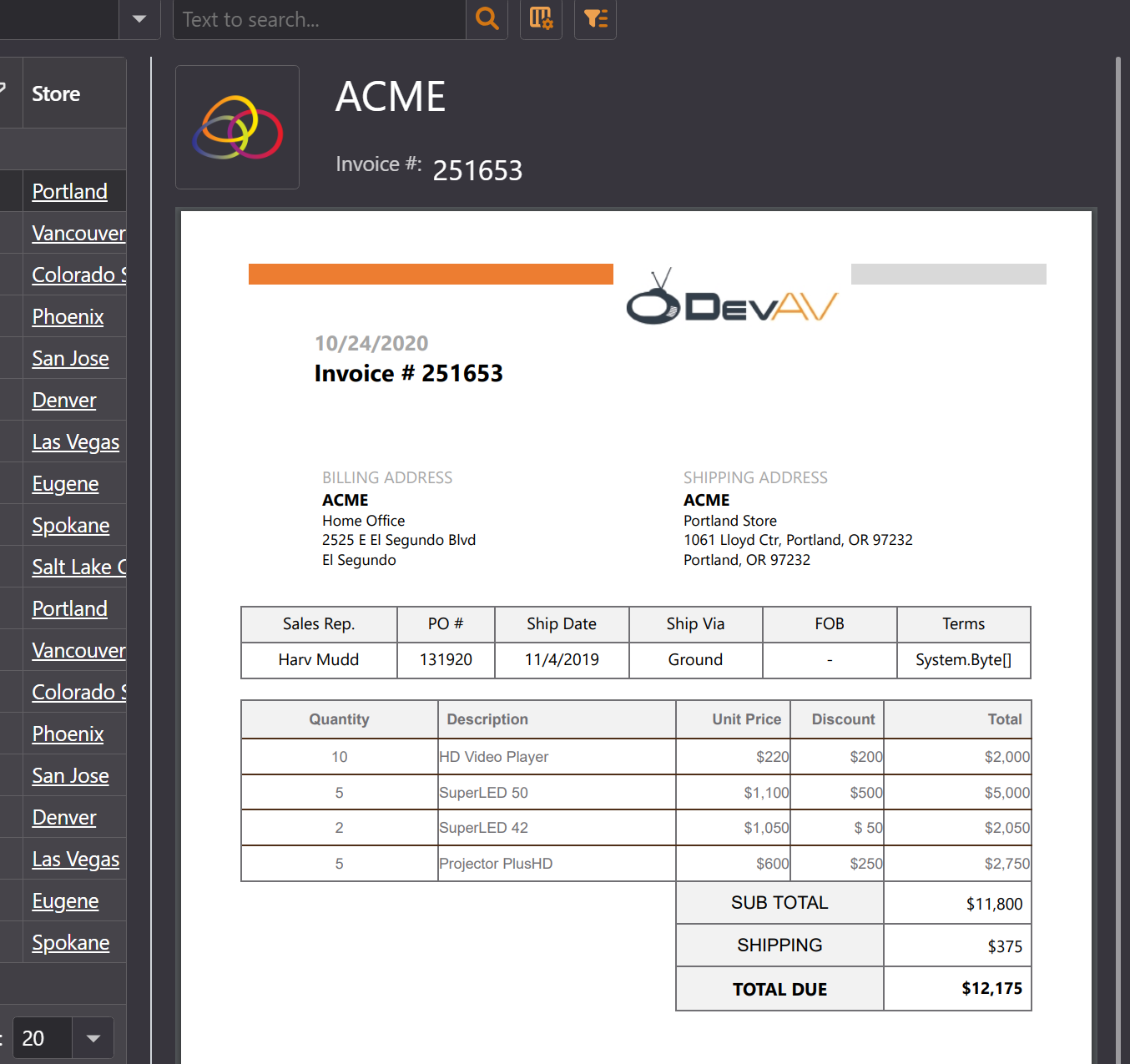Click the DevAV logo in invoice

732,297
